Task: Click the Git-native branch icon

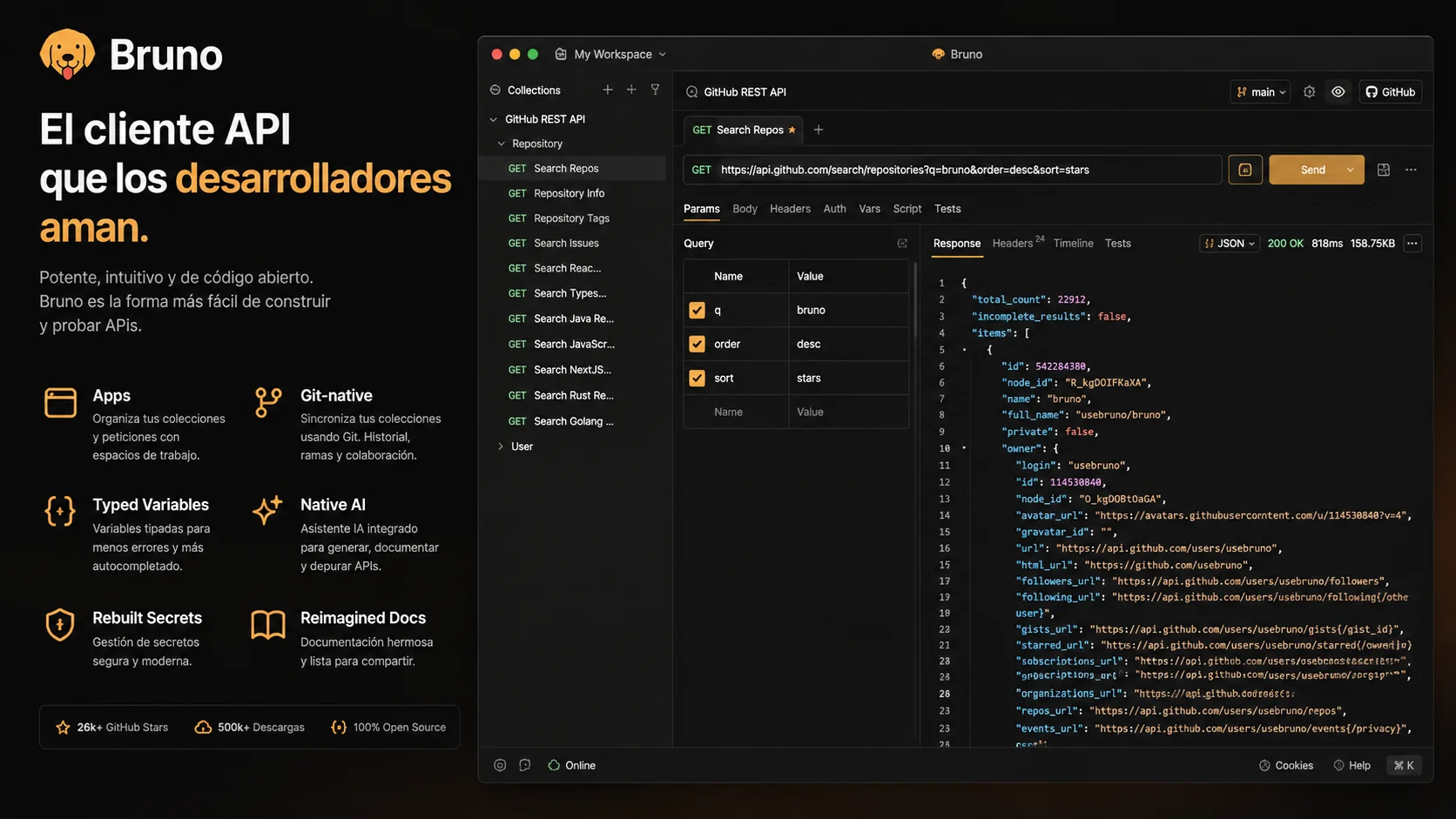Action: [268, 402]
